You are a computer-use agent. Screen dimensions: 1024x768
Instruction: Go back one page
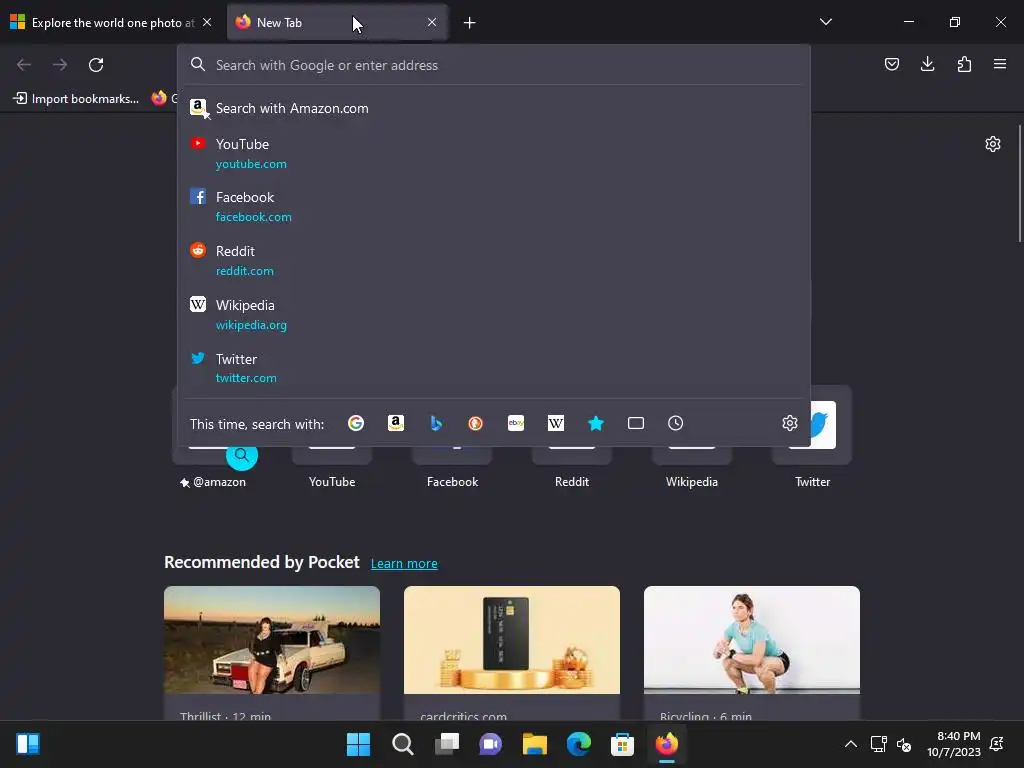click(24, 65)
